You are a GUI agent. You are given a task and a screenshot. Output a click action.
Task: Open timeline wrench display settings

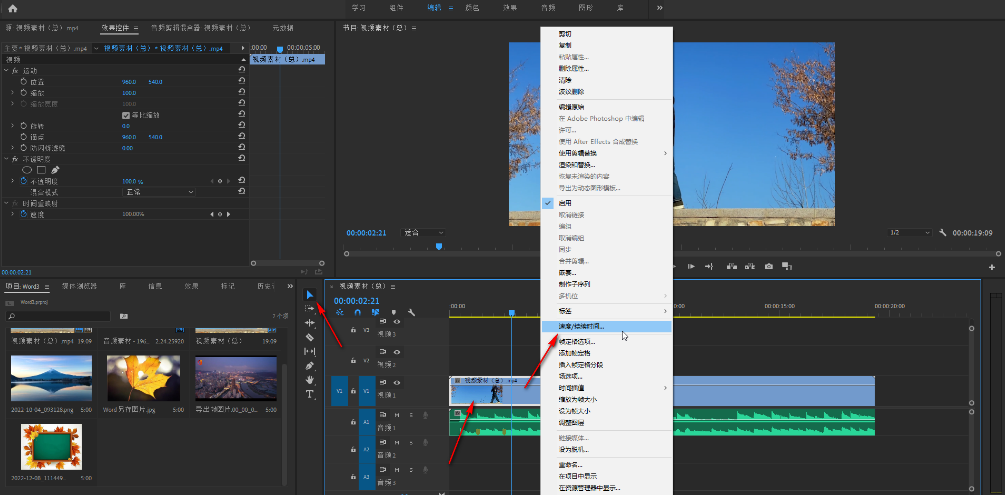411,313
